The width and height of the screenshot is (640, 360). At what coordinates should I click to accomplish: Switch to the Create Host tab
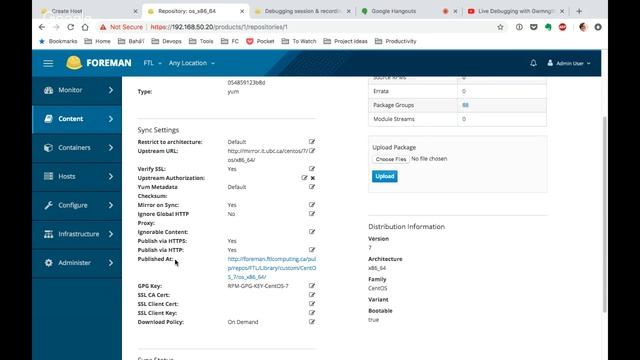tap(88, 11)
